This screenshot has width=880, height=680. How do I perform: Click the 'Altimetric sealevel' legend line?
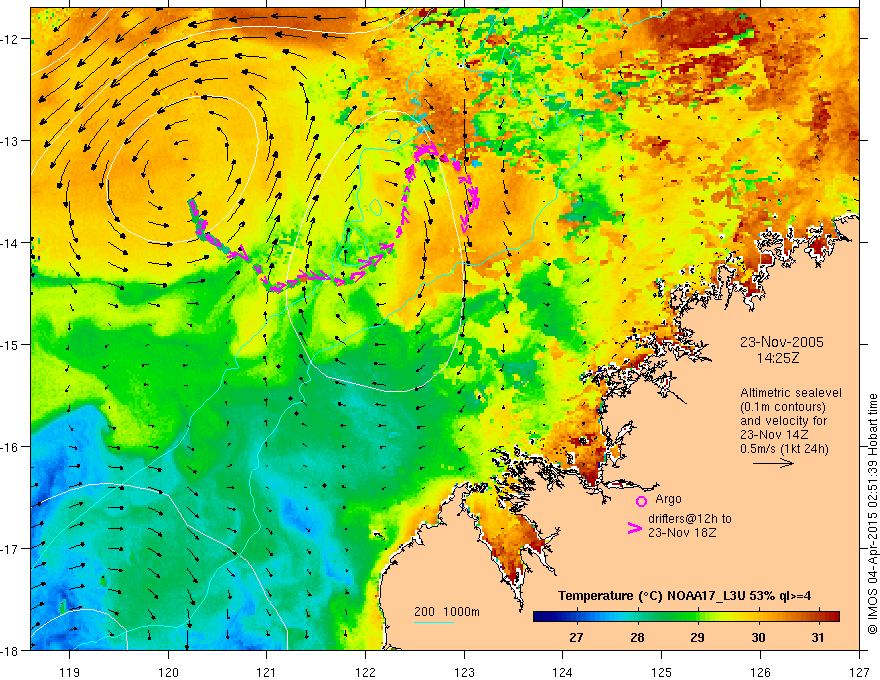791,393
